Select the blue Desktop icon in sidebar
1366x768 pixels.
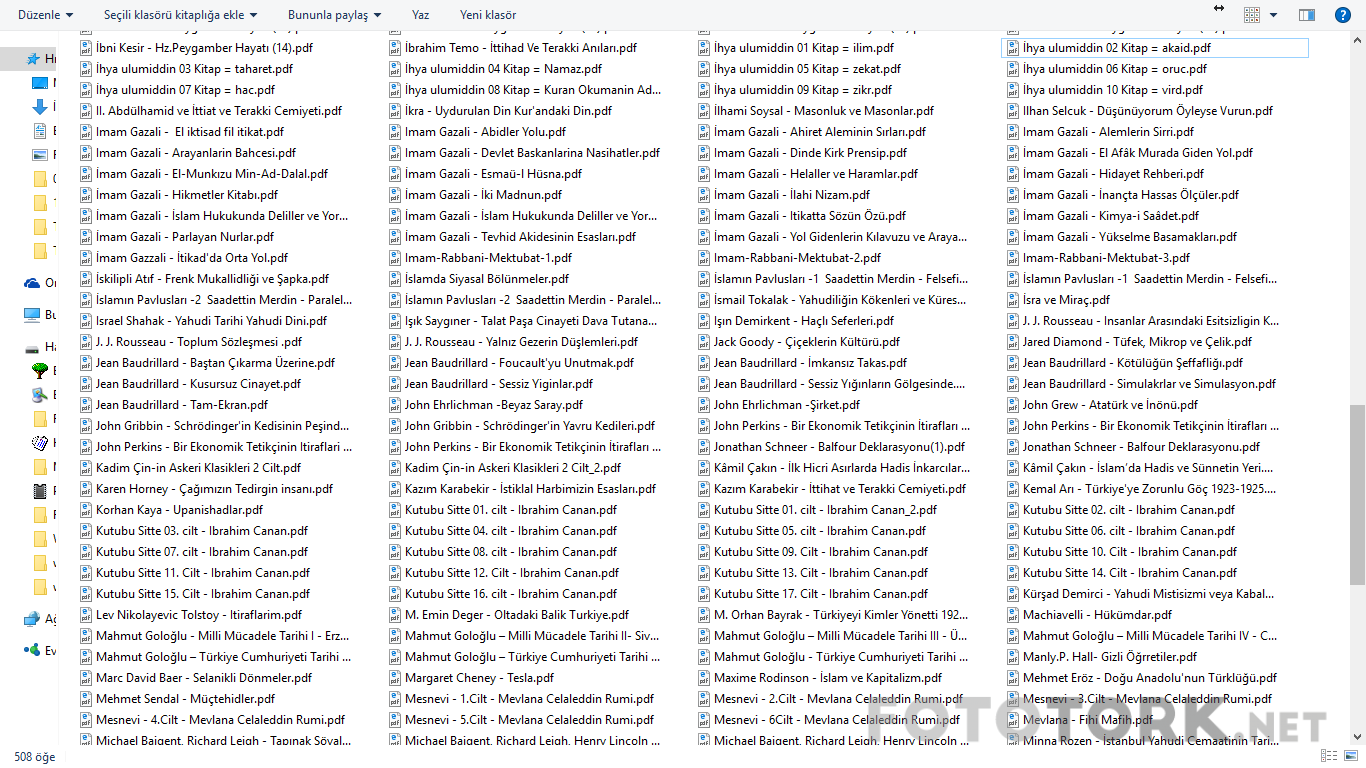point(40,83)
